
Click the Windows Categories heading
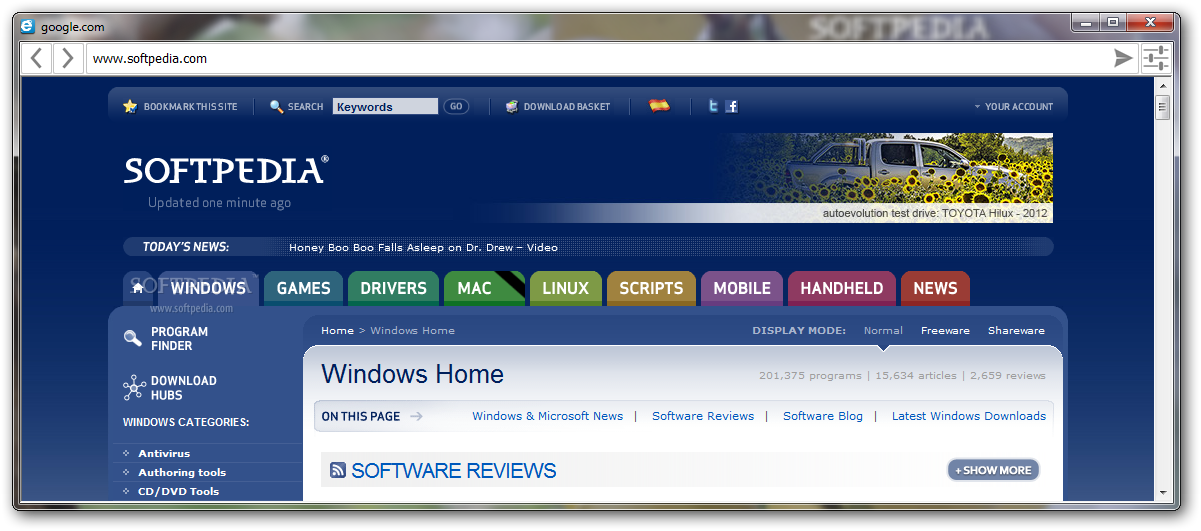(186, 422)
